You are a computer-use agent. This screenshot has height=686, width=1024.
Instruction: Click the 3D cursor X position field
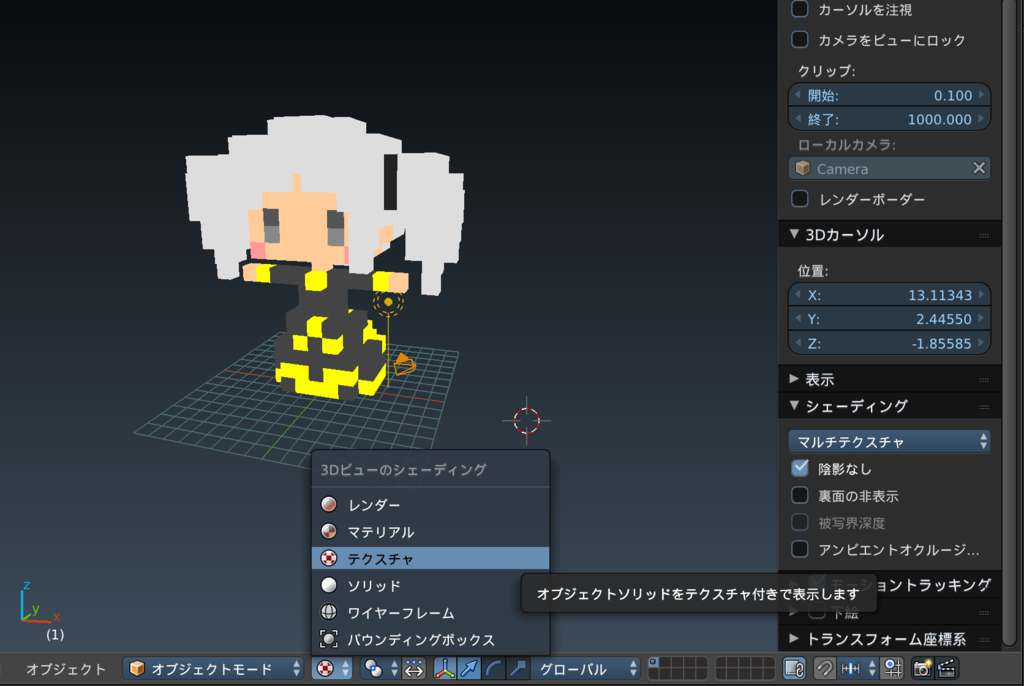pos(889,295)
